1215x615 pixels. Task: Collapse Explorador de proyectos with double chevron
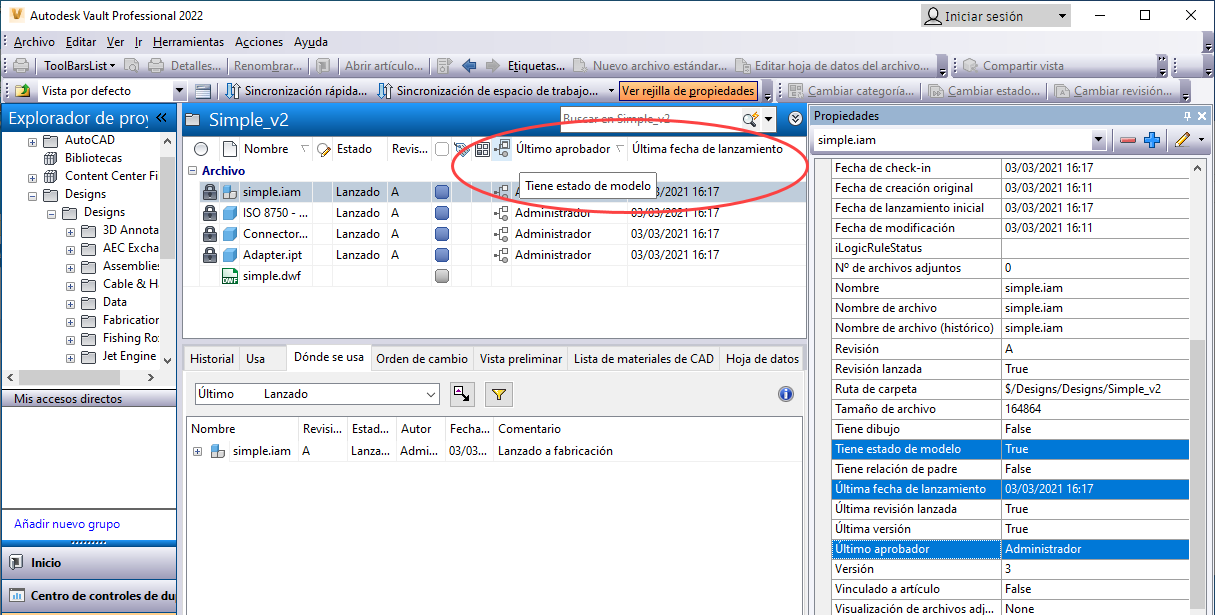161,118
